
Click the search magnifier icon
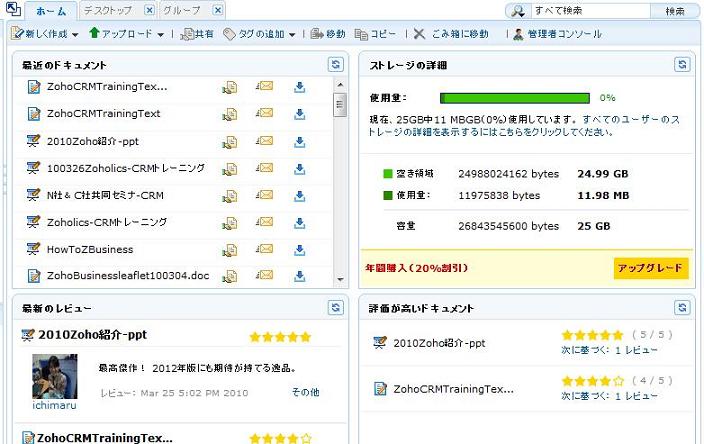tap(518, 11)
